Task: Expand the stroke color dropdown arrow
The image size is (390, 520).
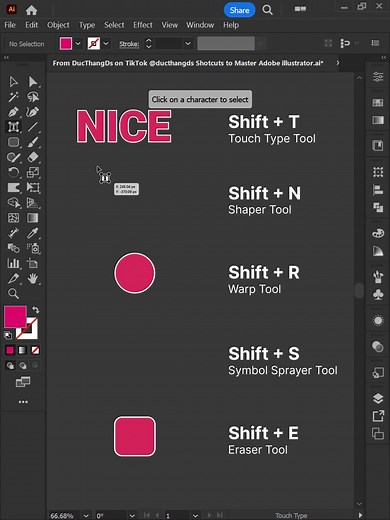Action: [x=106, y=44]
